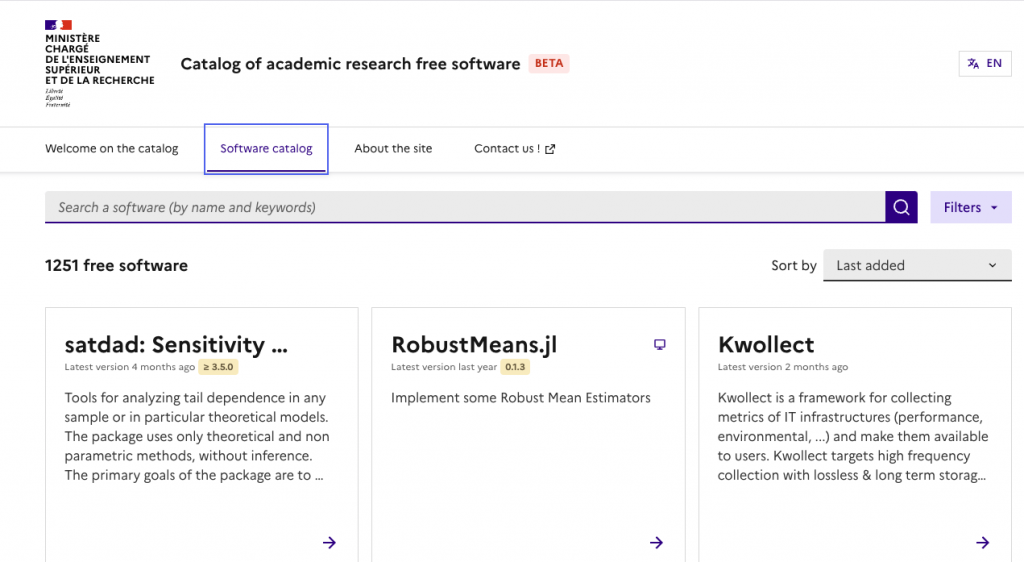
Task: Select the Software catalog tab
Action: [x=266, y=149]
